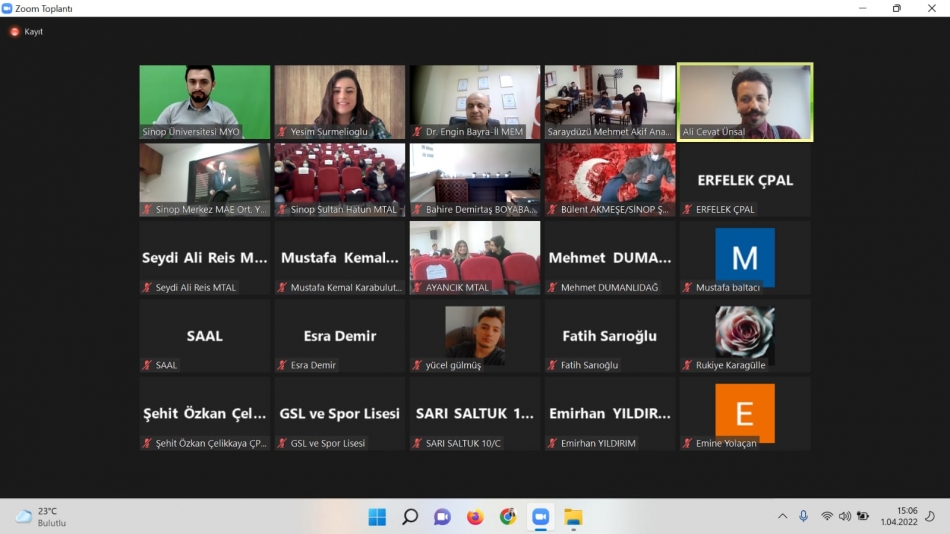950x534 pixels.
Task: Open the Windows Start menu
Action: coord(377,516)
